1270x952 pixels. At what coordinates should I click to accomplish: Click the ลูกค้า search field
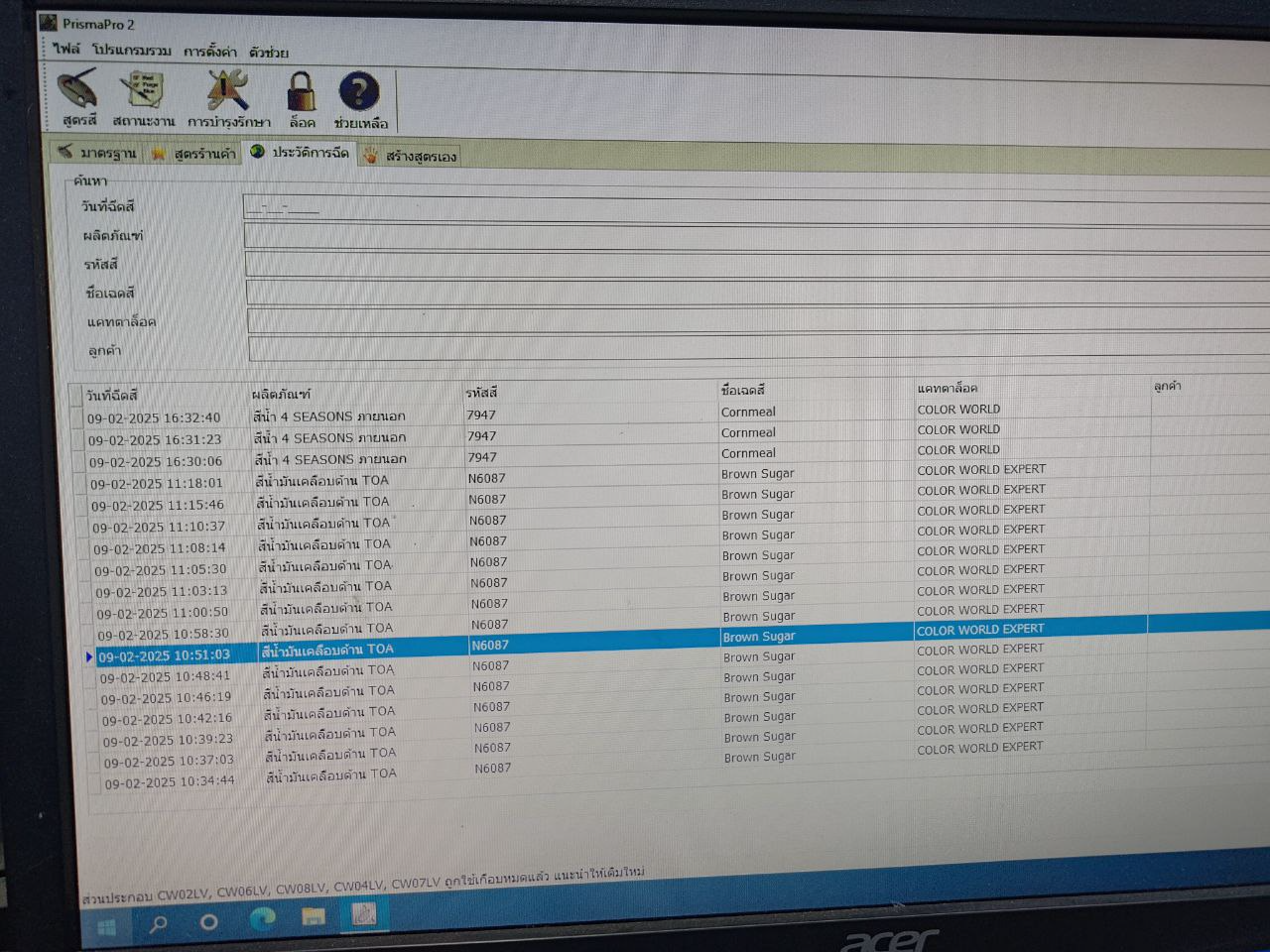[759, 348]
